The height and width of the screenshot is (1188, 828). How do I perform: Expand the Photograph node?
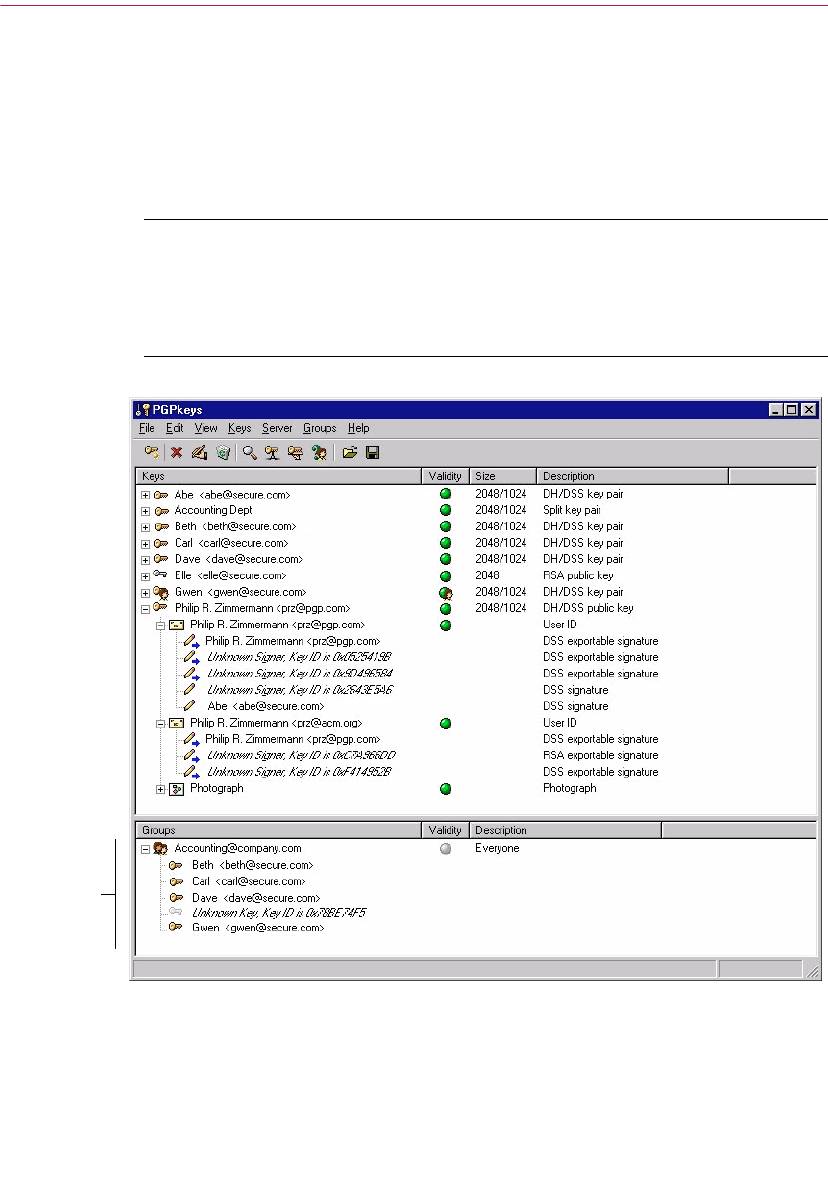point(161,789)
